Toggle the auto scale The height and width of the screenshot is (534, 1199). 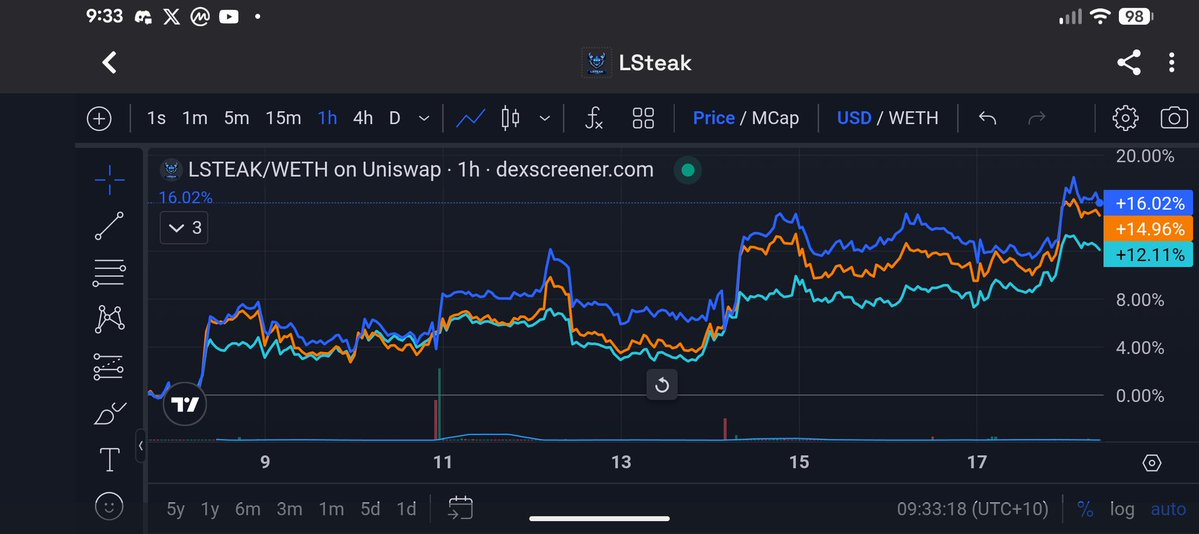click(x=1169, y=509)
